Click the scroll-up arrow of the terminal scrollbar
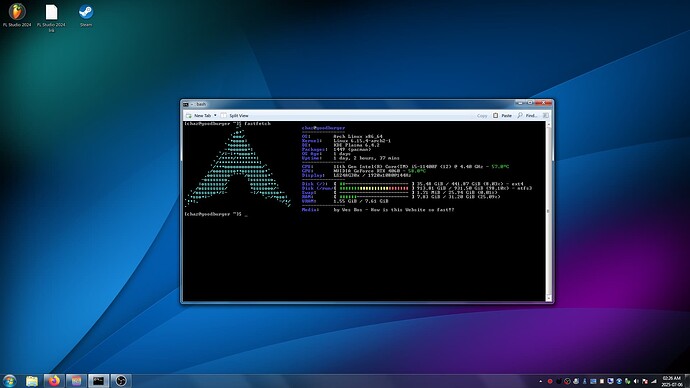Viewport: 690px width, 388px height. (548, 124)
